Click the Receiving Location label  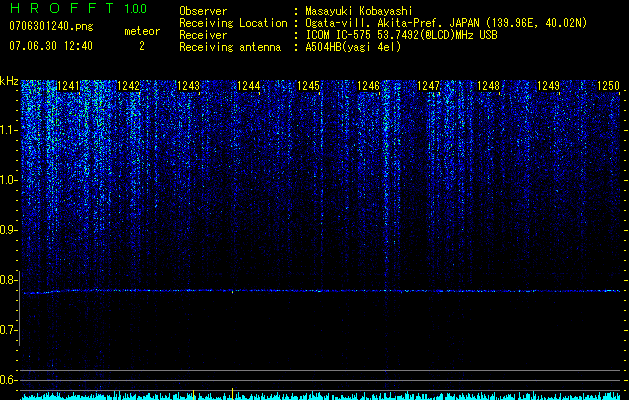click(x=233, y=23)
